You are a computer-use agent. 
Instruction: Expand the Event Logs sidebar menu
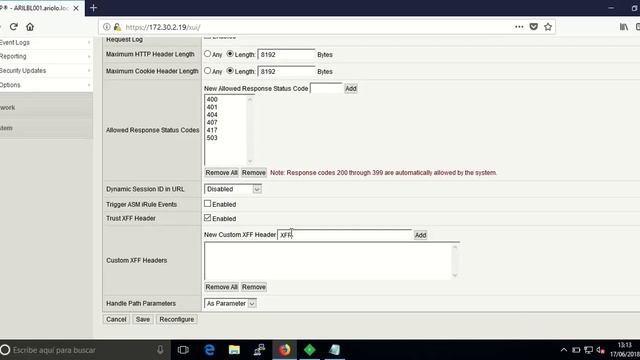(x=45, y=42)
